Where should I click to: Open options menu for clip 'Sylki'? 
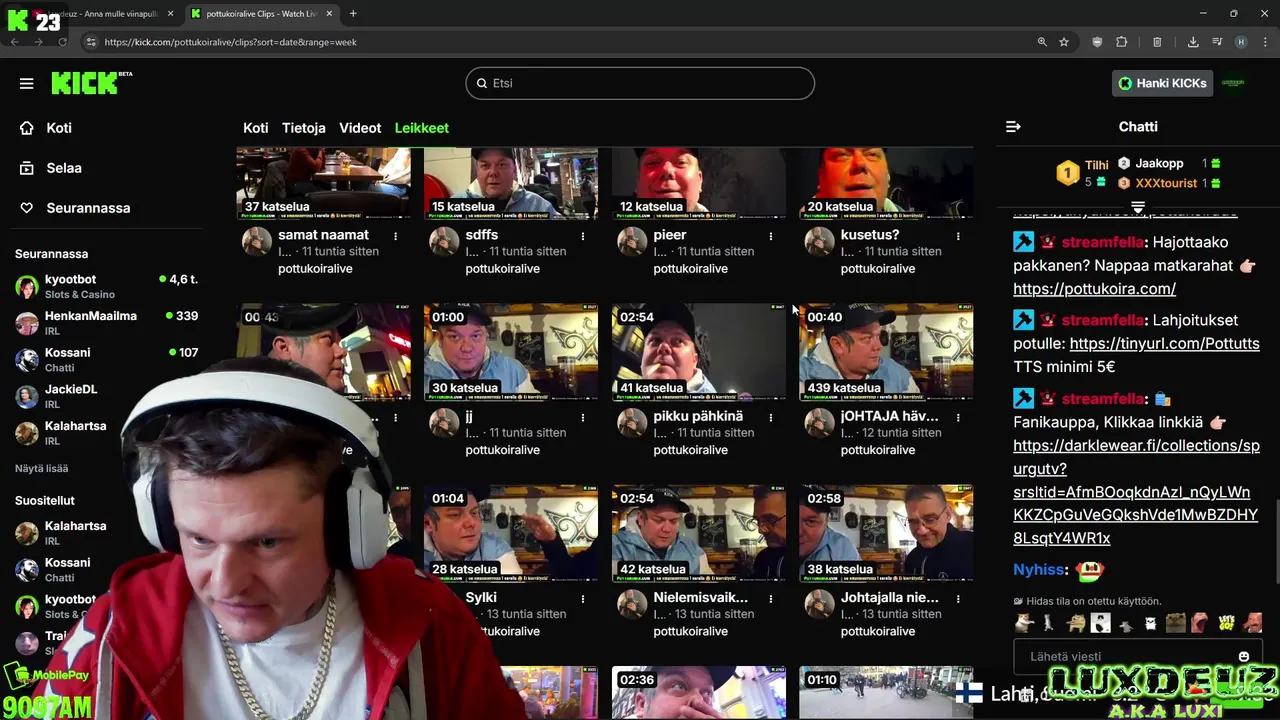(x=583, y=598)
